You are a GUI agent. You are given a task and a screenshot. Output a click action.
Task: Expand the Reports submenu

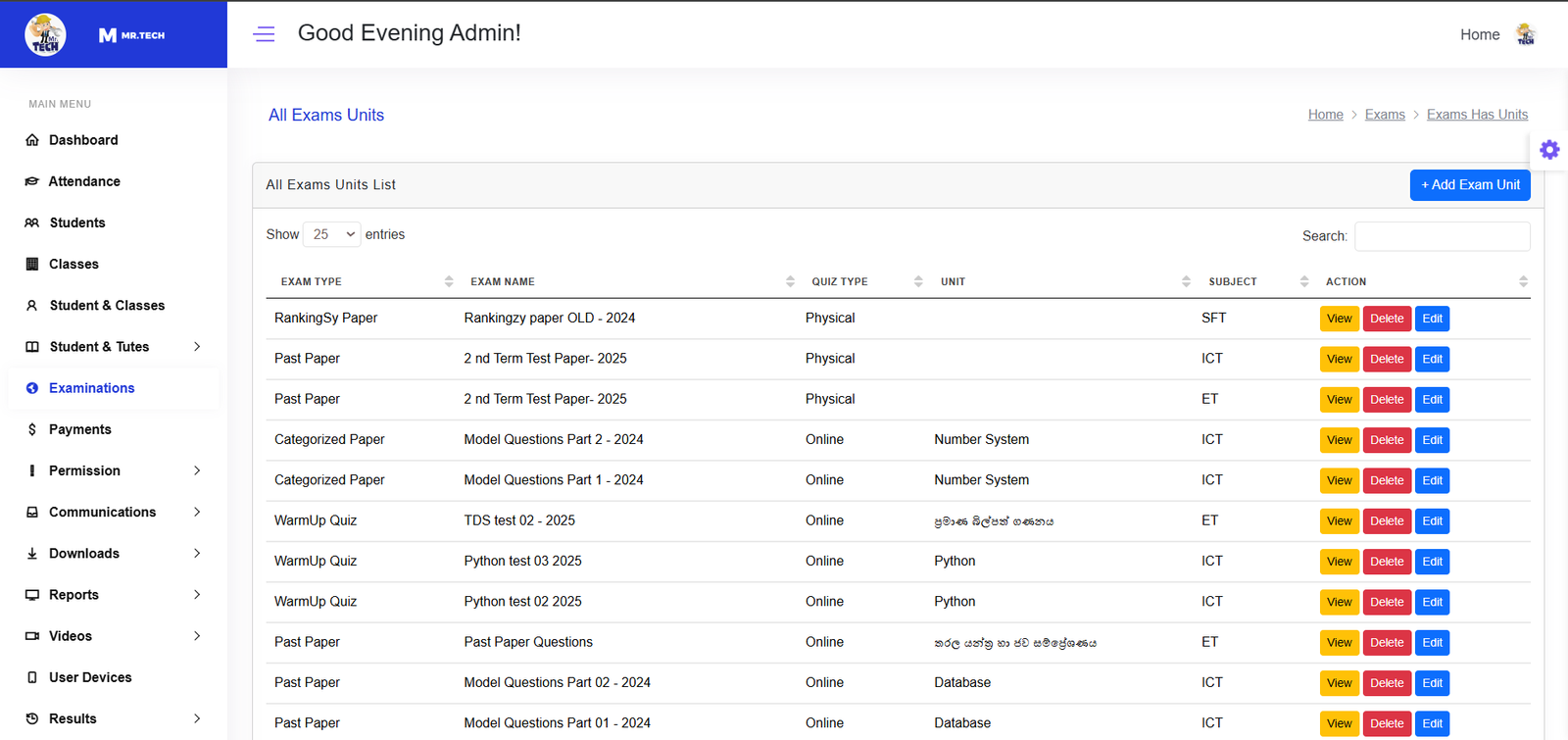click(197, 595)
